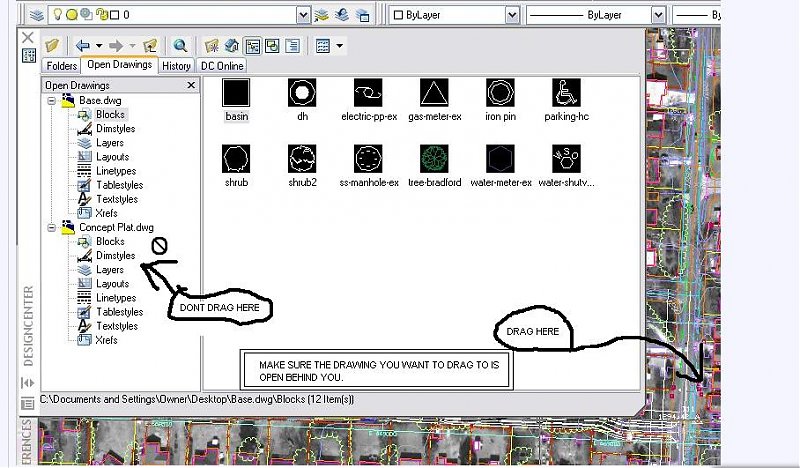Click the Favorites folder icon

[211, 46]
